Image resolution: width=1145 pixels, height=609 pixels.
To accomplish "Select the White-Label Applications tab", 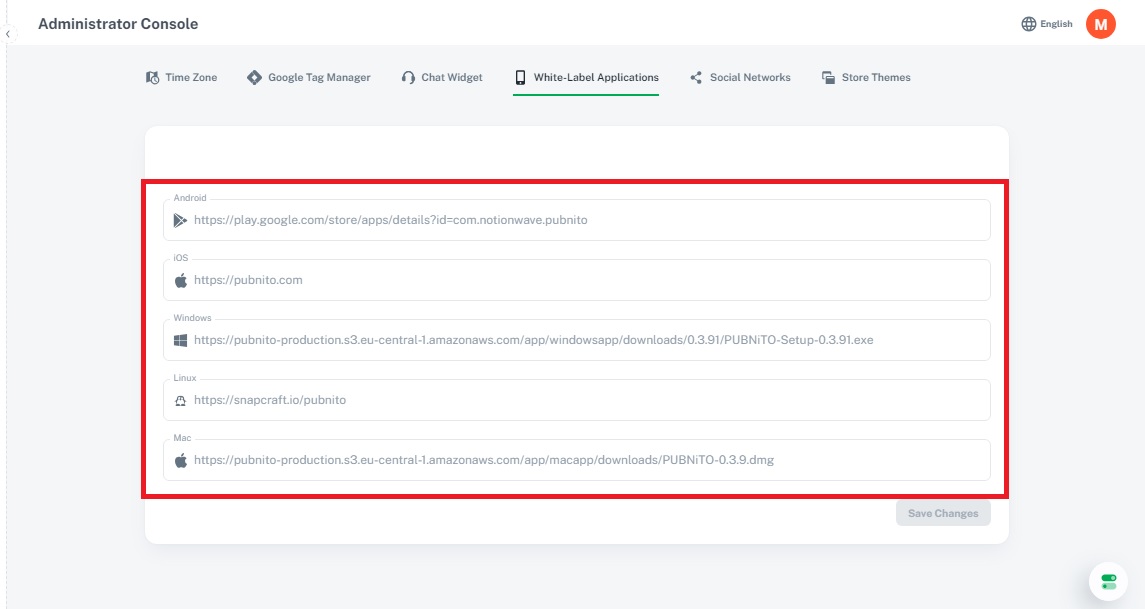I will pos(586,77).
